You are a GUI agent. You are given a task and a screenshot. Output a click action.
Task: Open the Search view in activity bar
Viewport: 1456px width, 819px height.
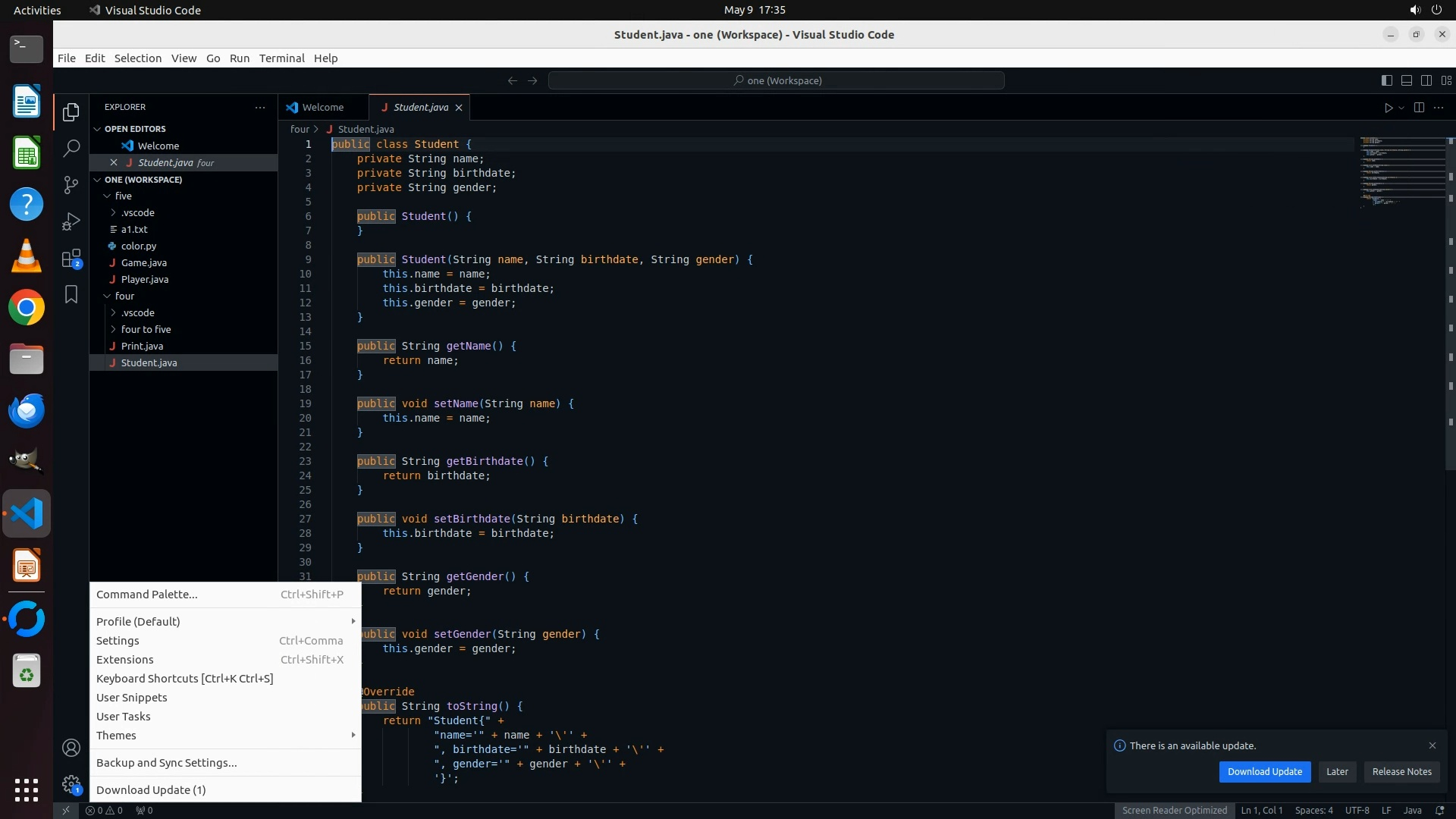point(71,149)
